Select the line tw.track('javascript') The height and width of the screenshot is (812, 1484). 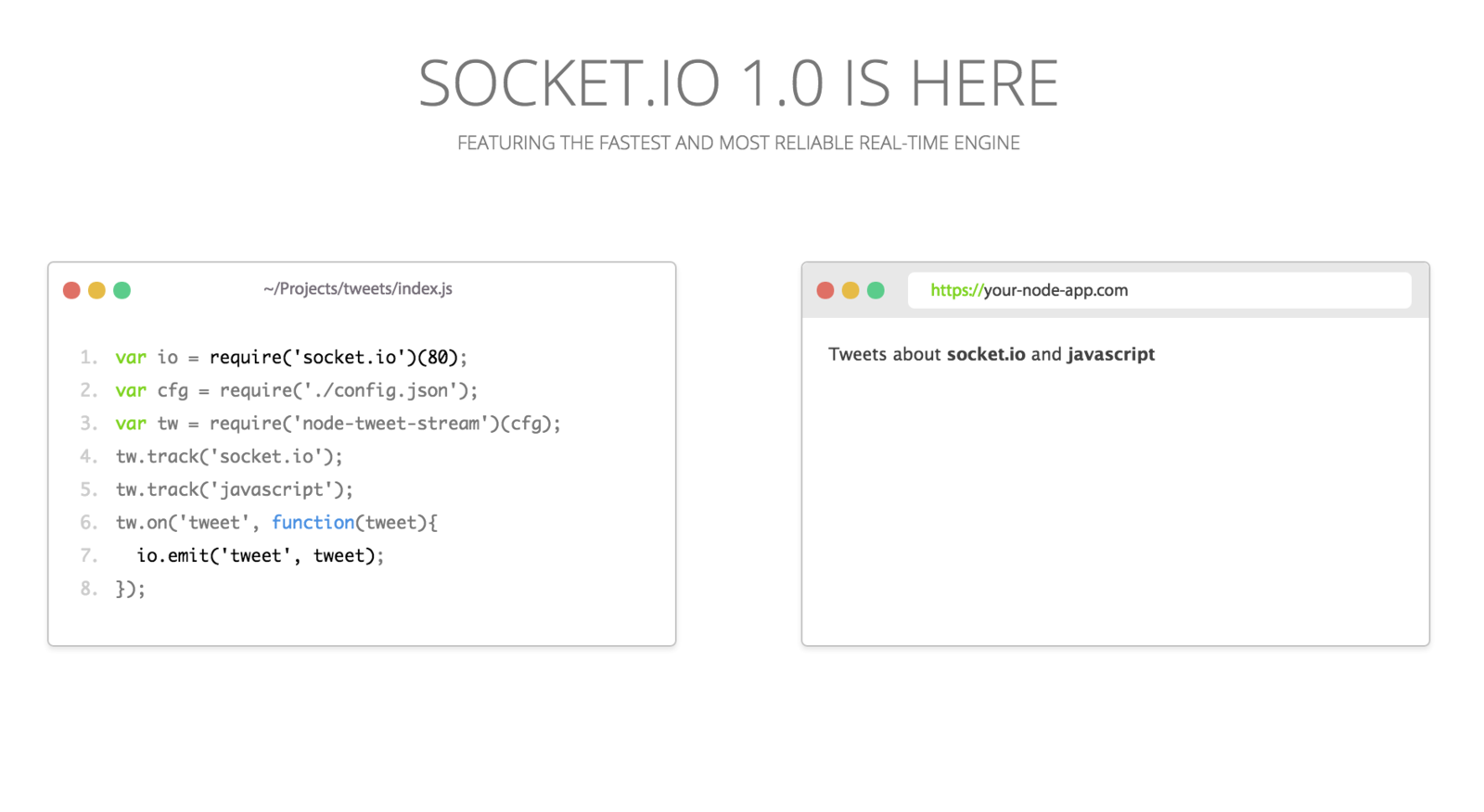pyautogui.click(x=235, y=489)
